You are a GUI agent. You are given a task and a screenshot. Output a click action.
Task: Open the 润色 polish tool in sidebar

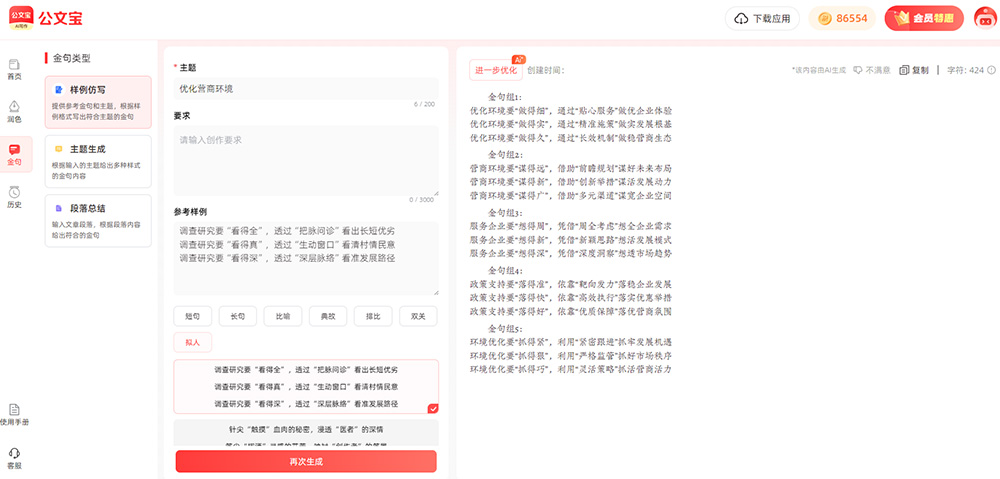14,110
